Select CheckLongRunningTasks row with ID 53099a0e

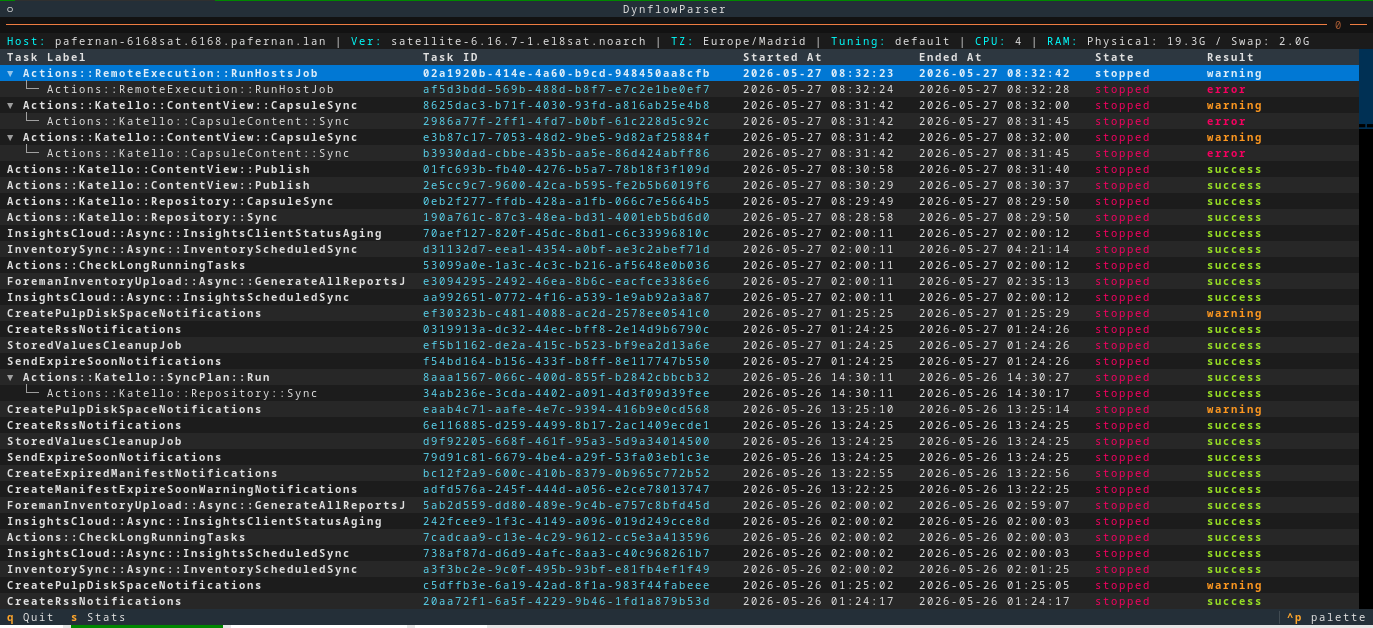click(x=680, y=265)
